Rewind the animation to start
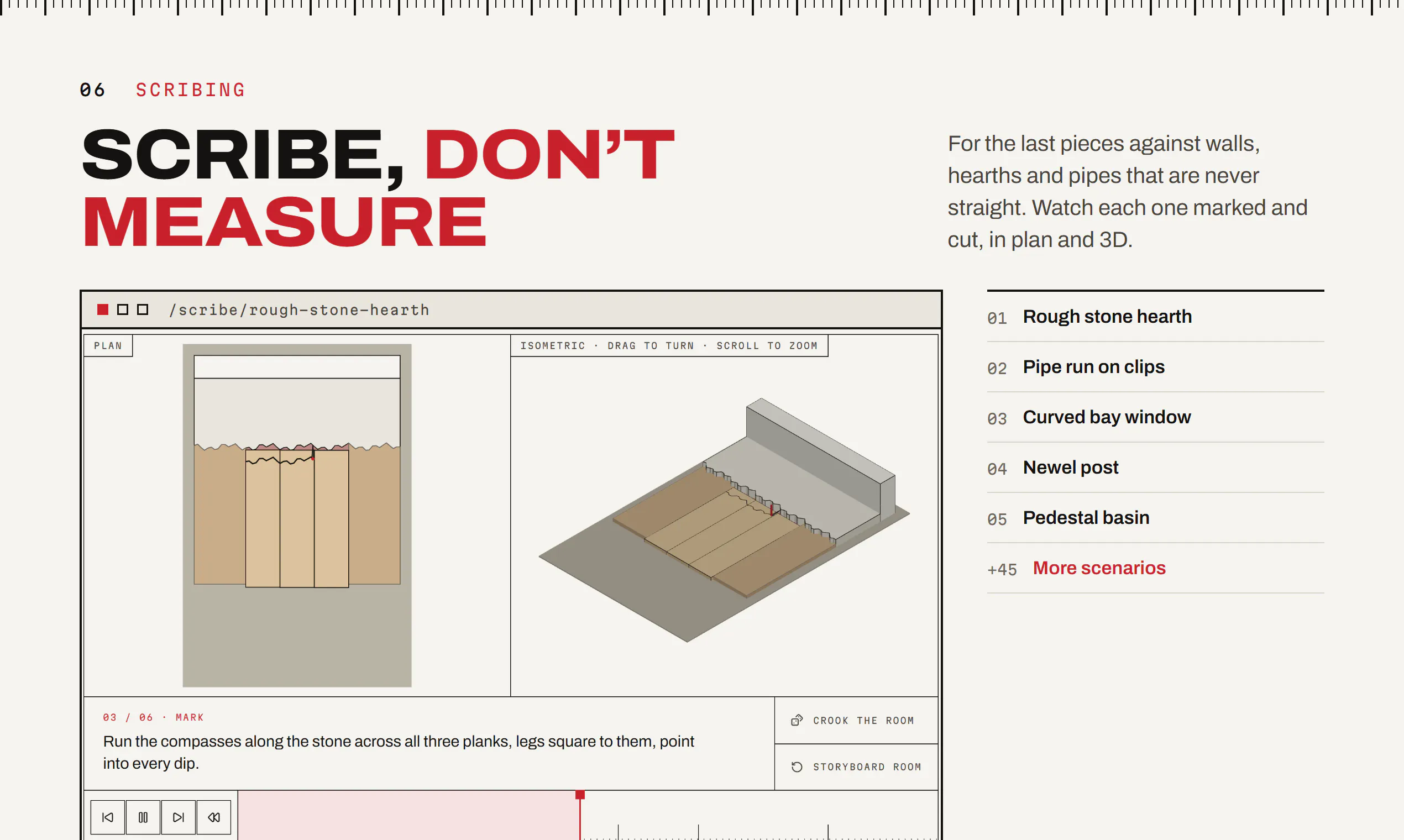This screenshot has height=840, width=1404. pos(213,817)
